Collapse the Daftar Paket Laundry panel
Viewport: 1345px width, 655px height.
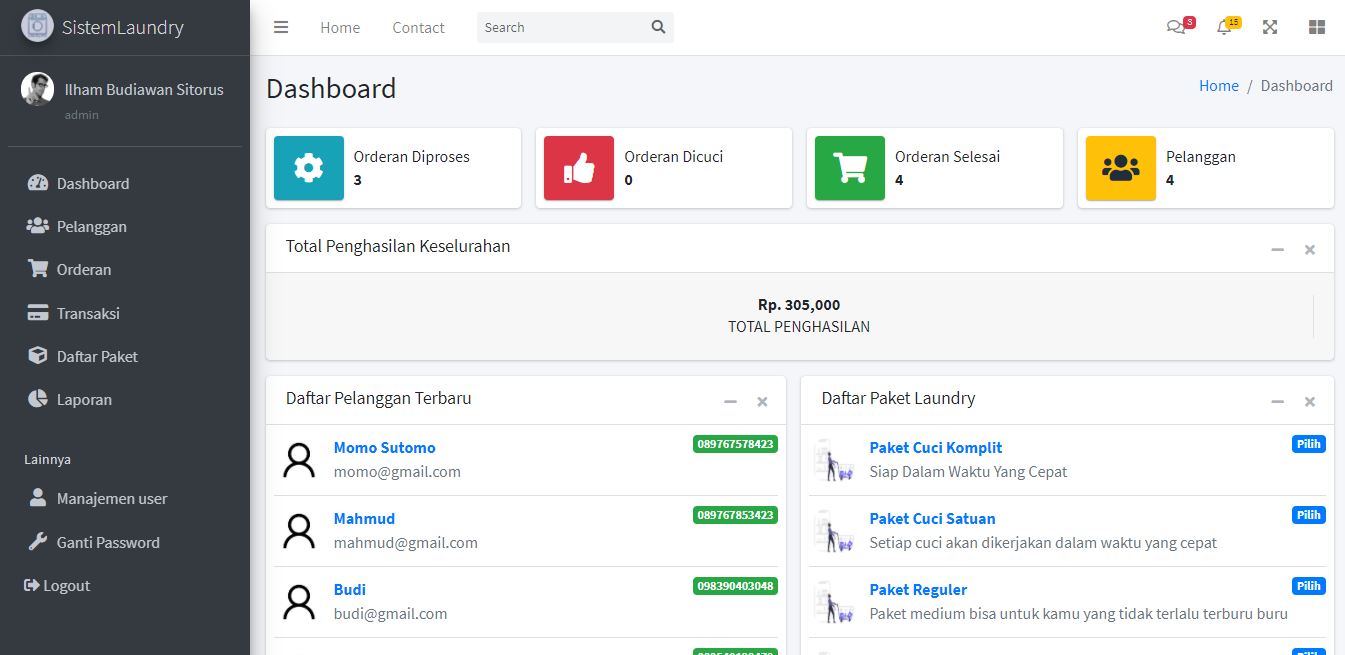[x=1277, y=401]
